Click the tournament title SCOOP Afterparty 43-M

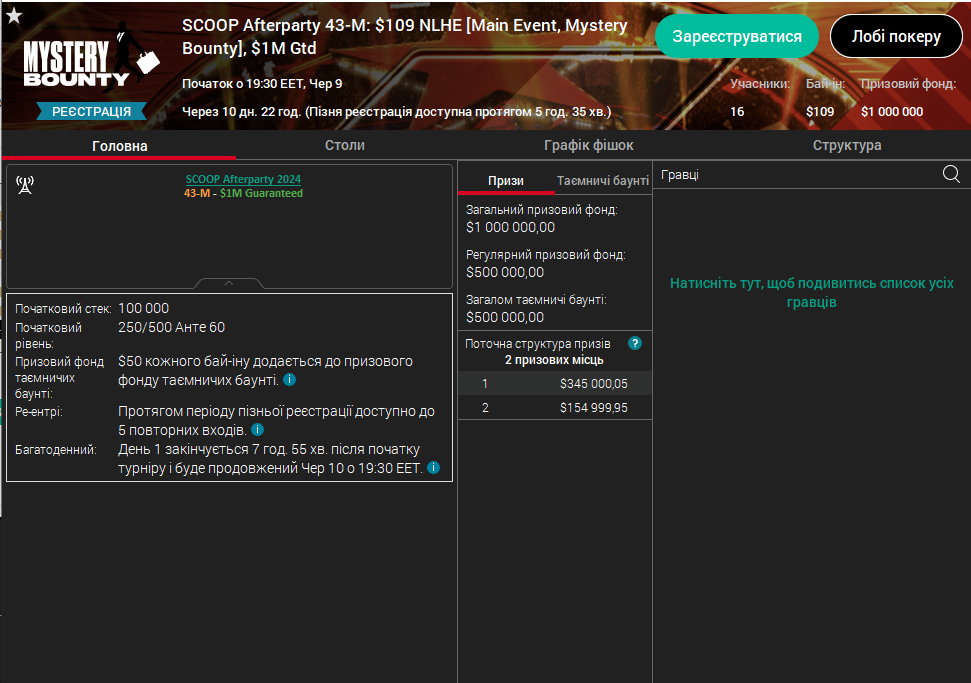[405, 37]
